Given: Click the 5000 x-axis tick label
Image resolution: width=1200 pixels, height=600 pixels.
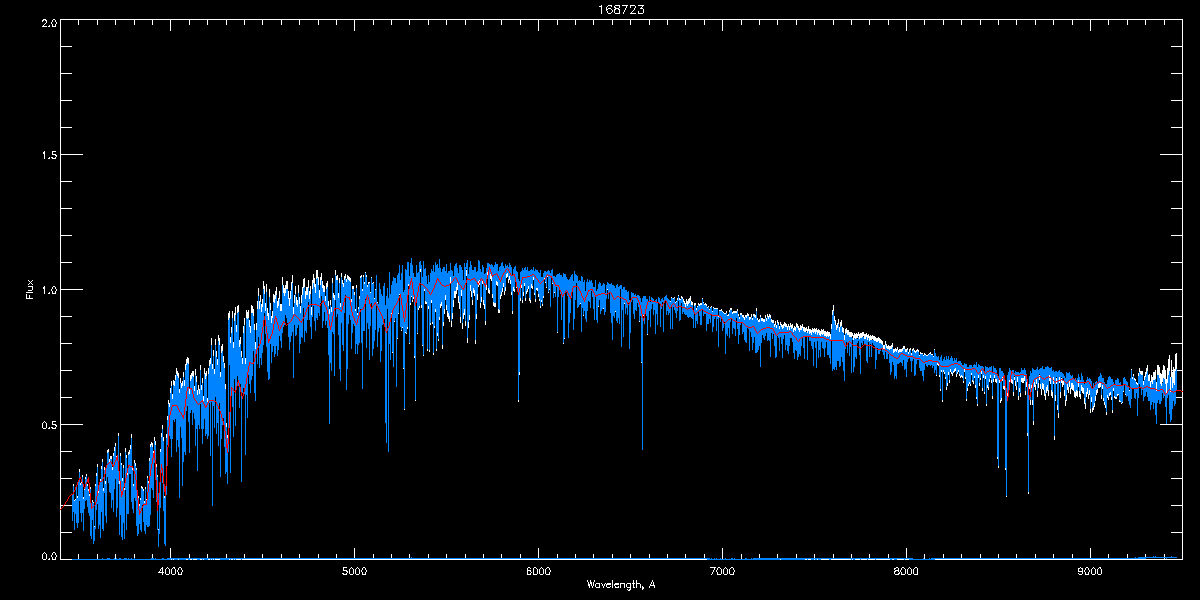Looking at the screenshot, I should point(354,572).
